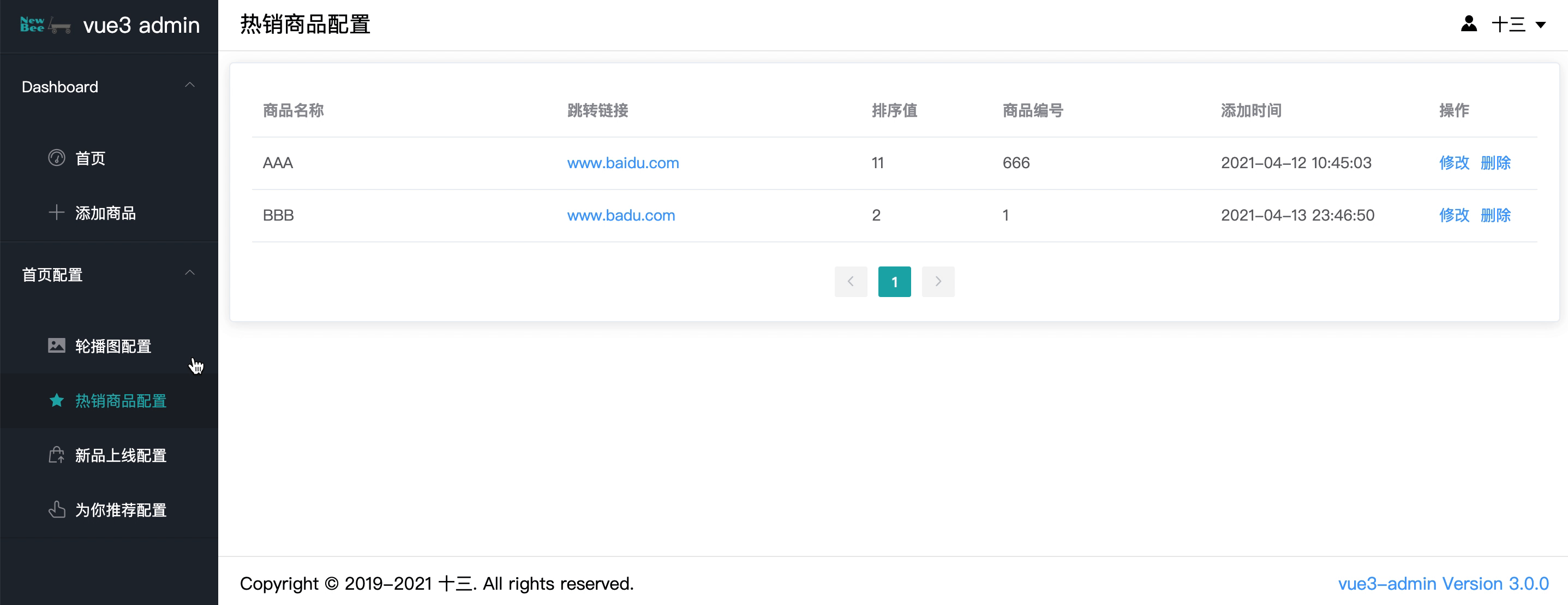
Task: Click the star icon for 热销商品配置
Action: coord(57,400)
